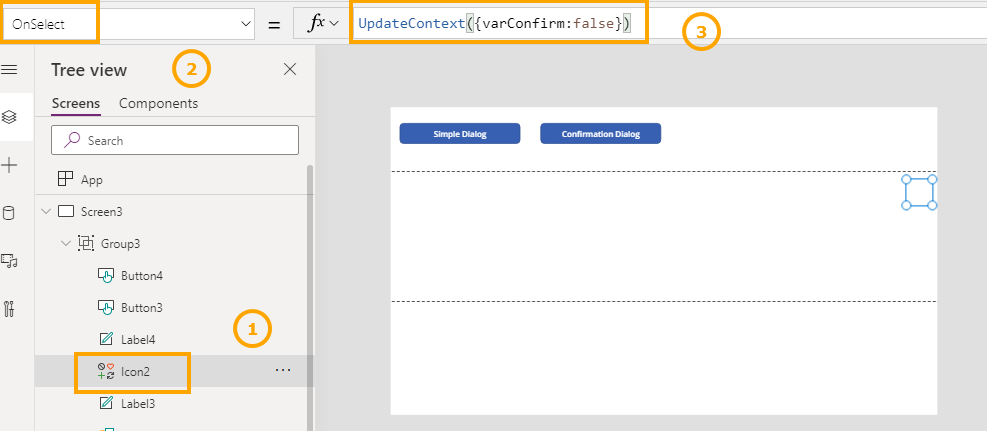
Task: Open more options for Icon2
Action: click(x=283, y=371)
